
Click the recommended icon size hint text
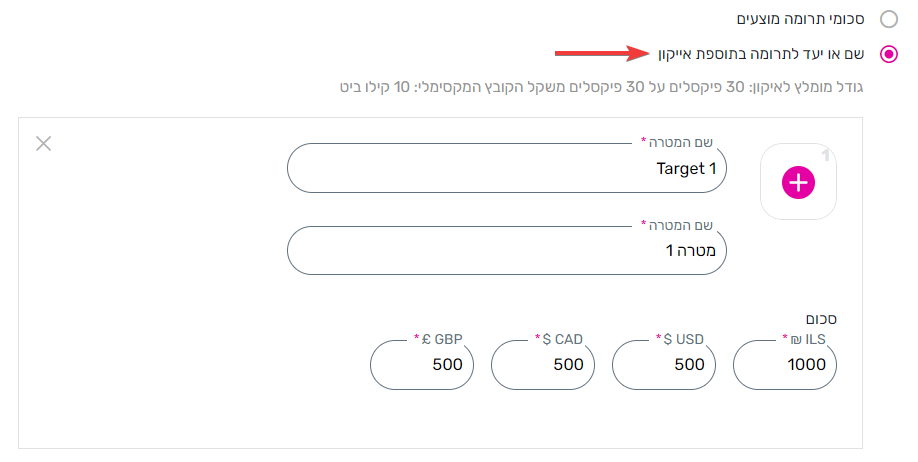click(601, 87)
